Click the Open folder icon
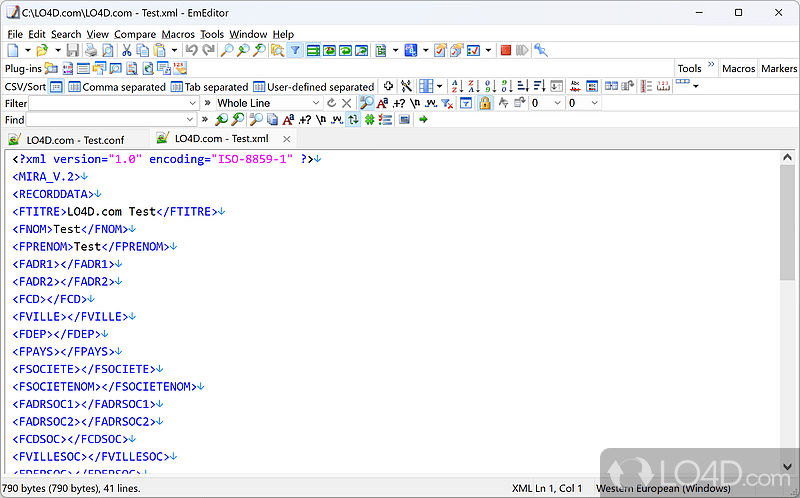 coord(42,50)
